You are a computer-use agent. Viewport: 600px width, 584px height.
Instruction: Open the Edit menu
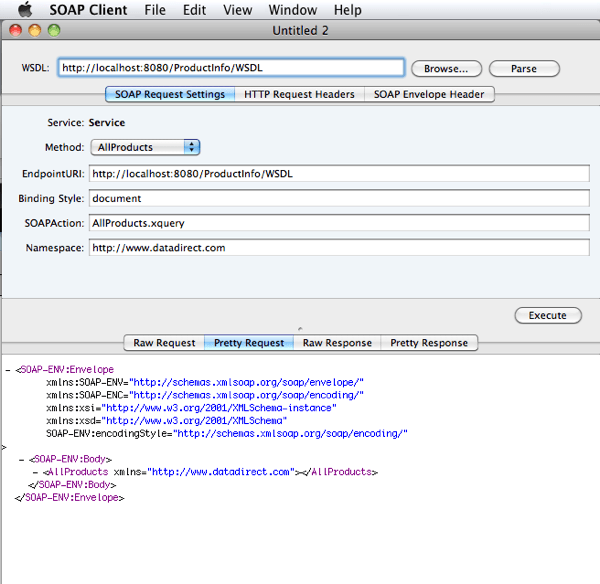click(x=195, y=10)
